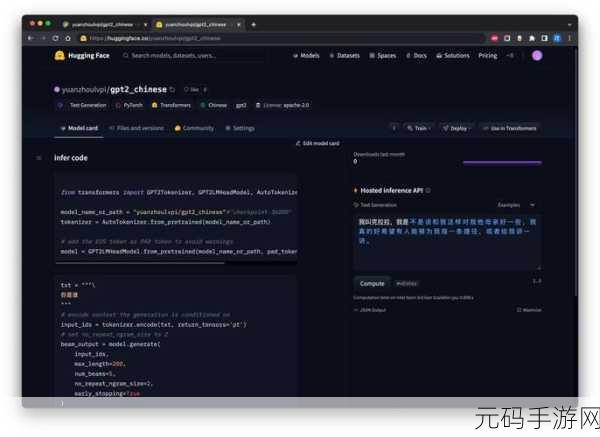Viewport: 600px width, 437px height.
Task: Click the Infer code heading
Action: click(71, 158)
